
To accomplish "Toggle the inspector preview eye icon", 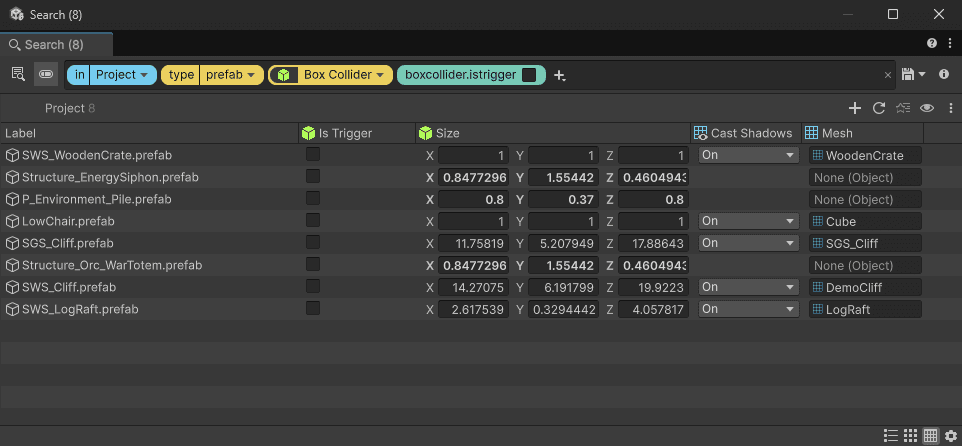I will pyautogui.click(x=927, y=108).
